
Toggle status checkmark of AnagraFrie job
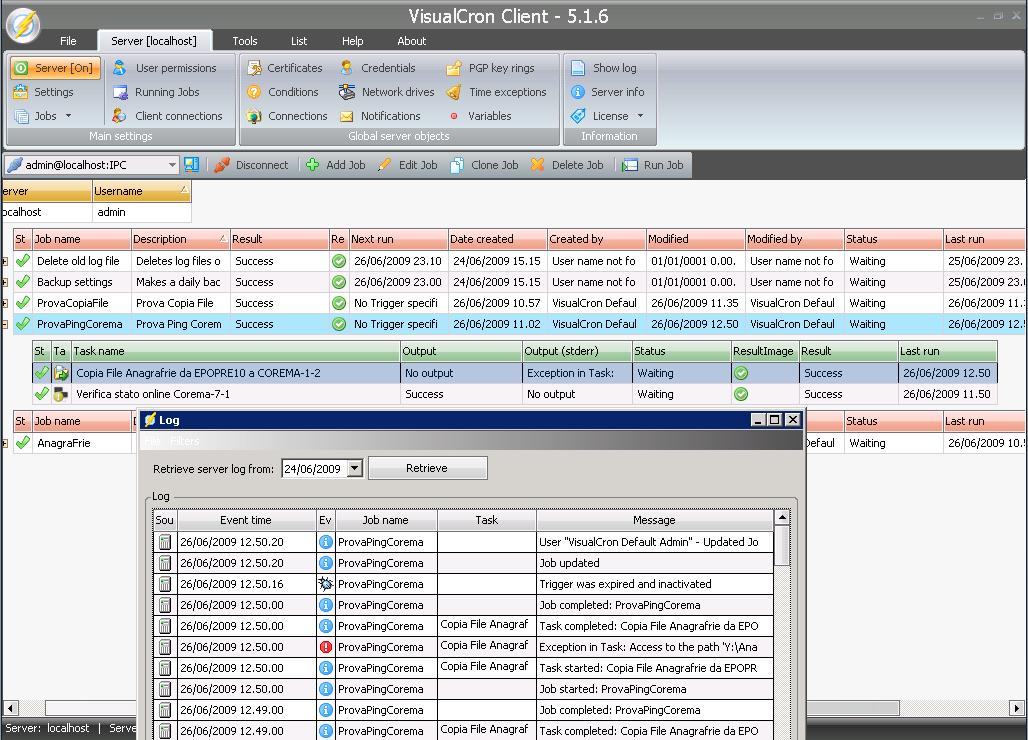pos(22,443)
